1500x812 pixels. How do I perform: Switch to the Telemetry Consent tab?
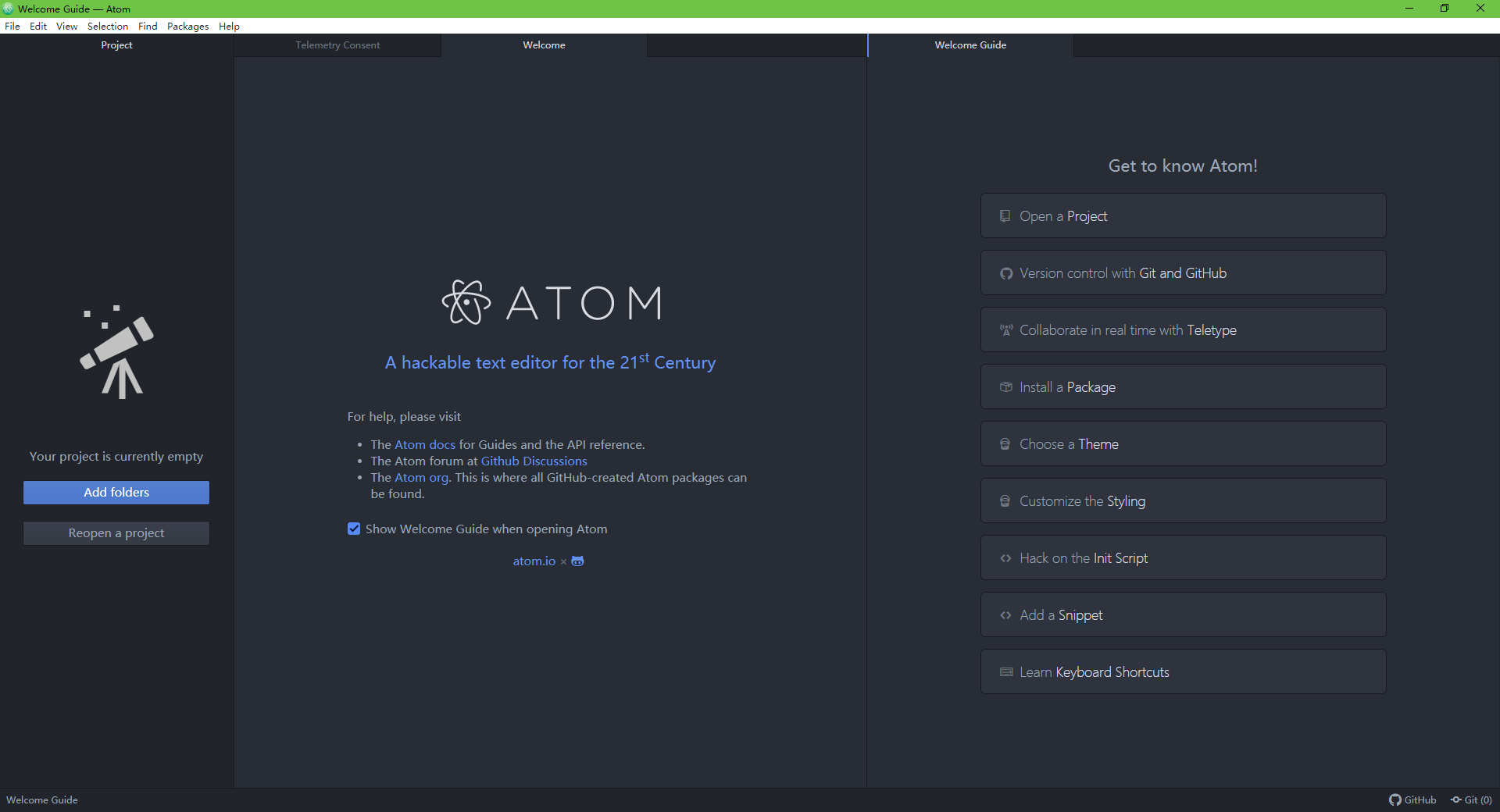(x=337, y=45)
